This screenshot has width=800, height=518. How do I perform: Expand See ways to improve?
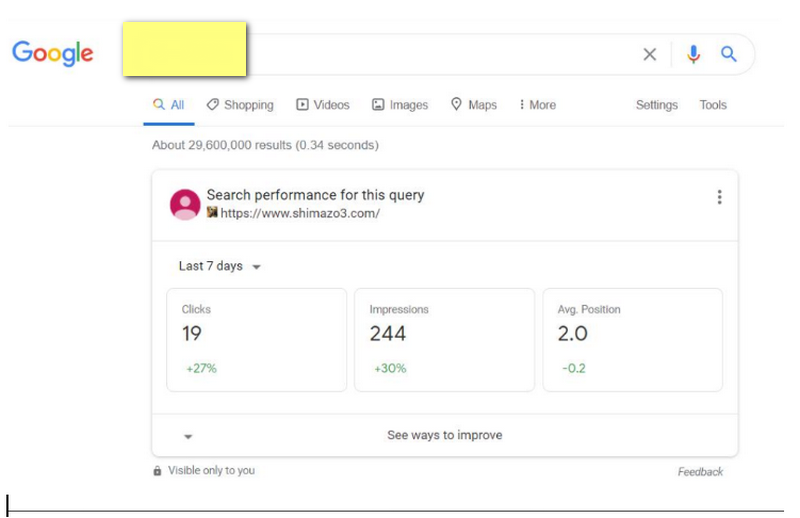(445, 435)
